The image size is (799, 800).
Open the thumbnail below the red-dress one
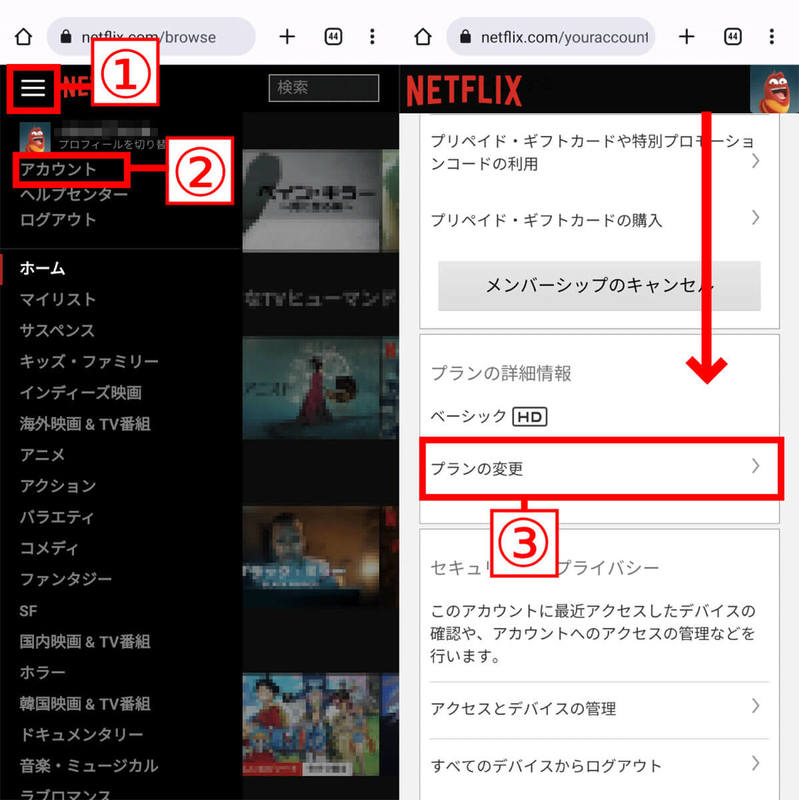pos(311,557)
